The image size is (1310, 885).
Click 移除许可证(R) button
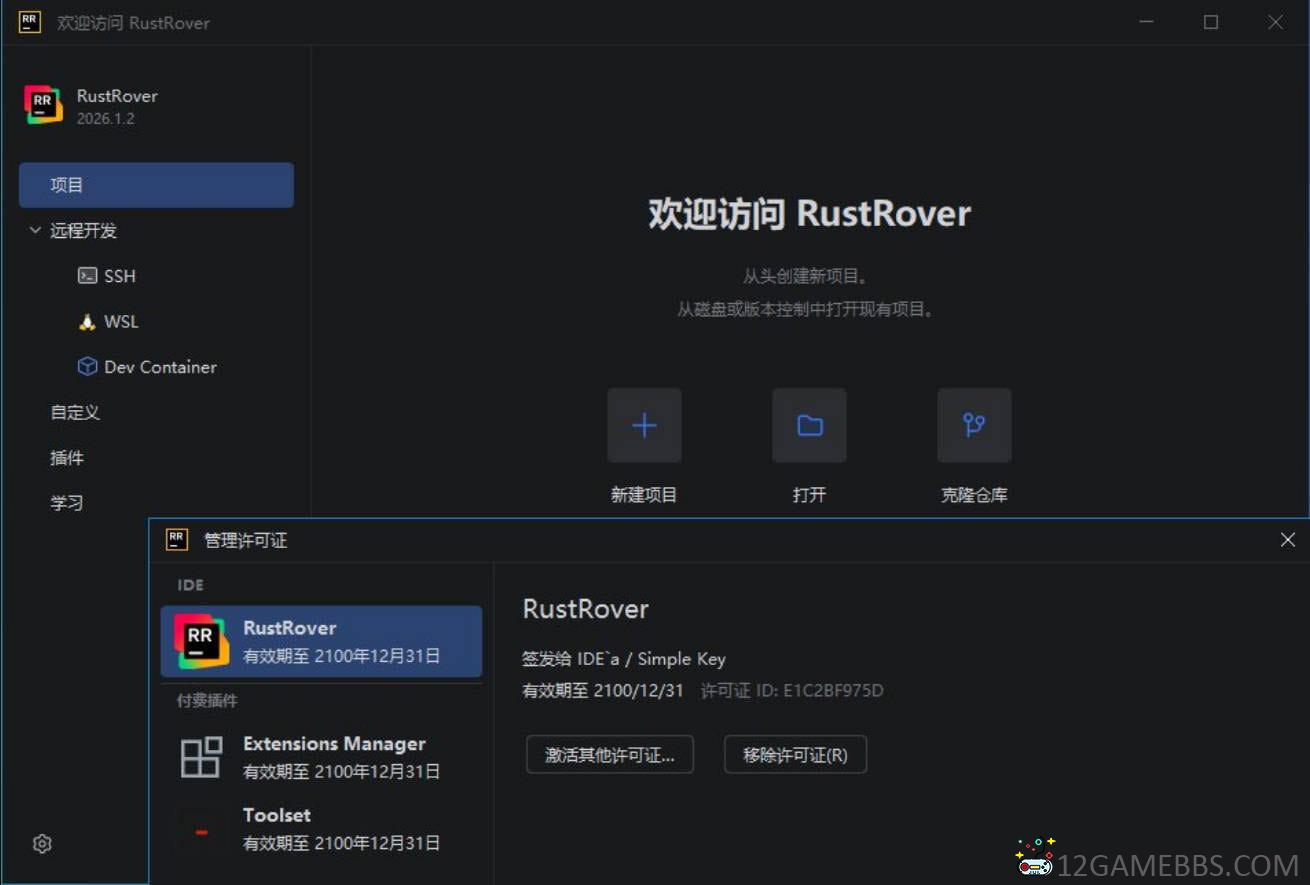click(x=795, y=755)
